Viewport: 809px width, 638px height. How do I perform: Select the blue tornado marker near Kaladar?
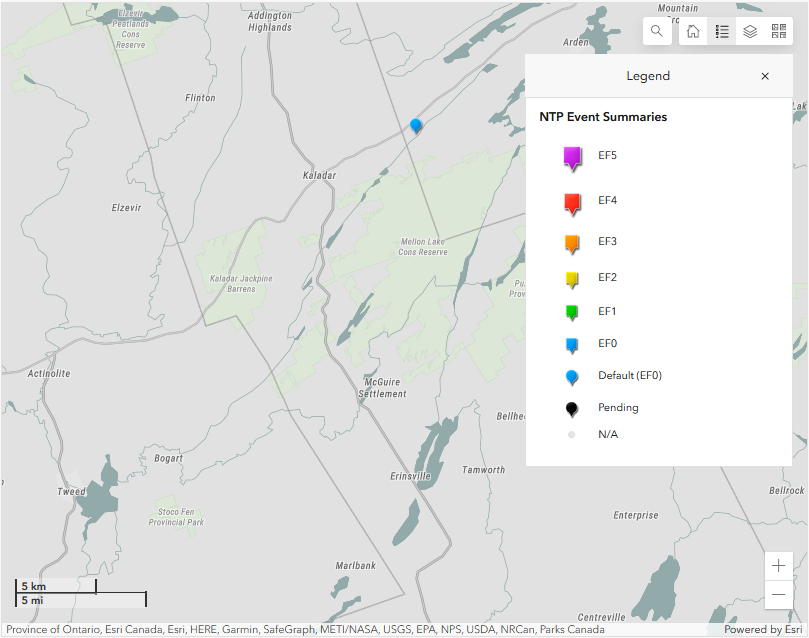[x=416, y=125]
